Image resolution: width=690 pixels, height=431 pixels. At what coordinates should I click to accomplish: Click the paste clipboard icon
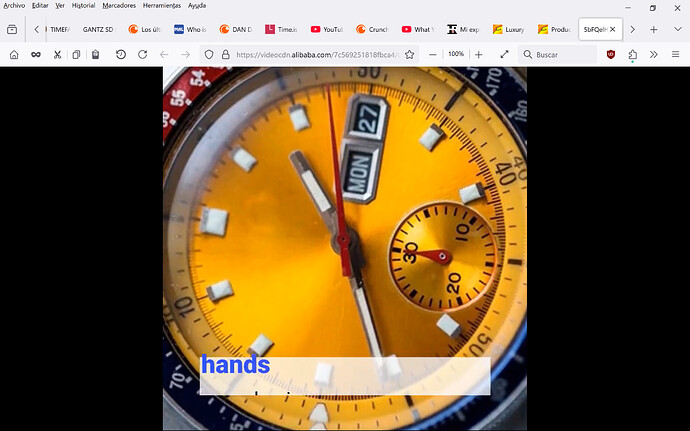coord(95,55)
